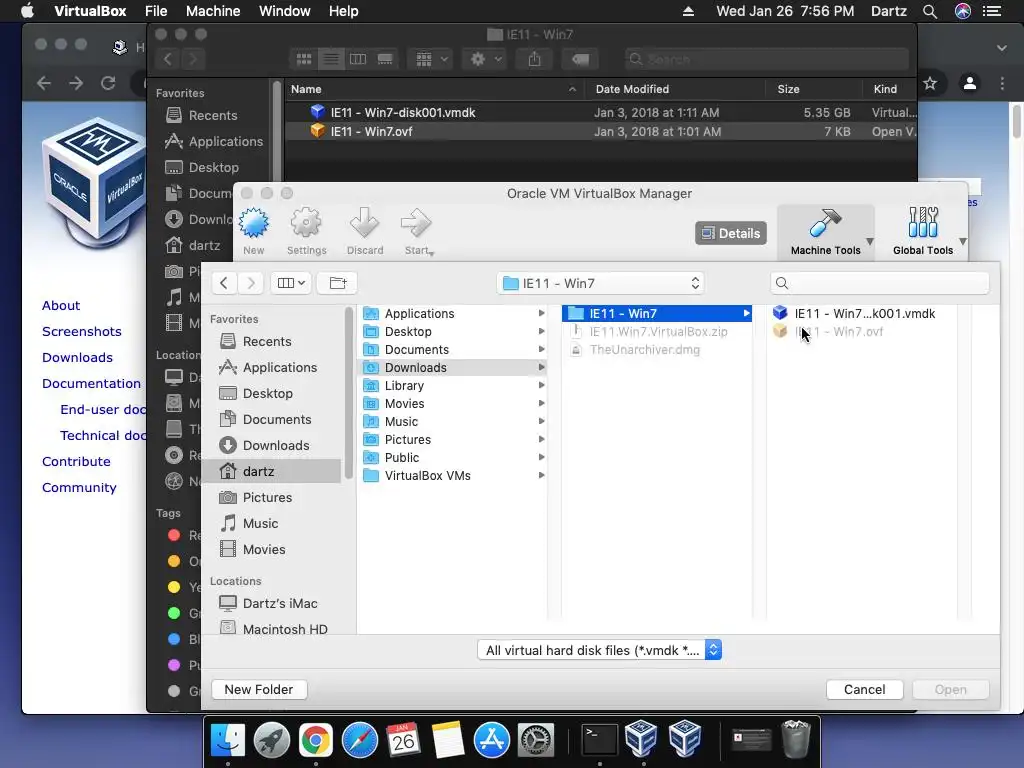Change file dialog column view mode

[291, 283]
